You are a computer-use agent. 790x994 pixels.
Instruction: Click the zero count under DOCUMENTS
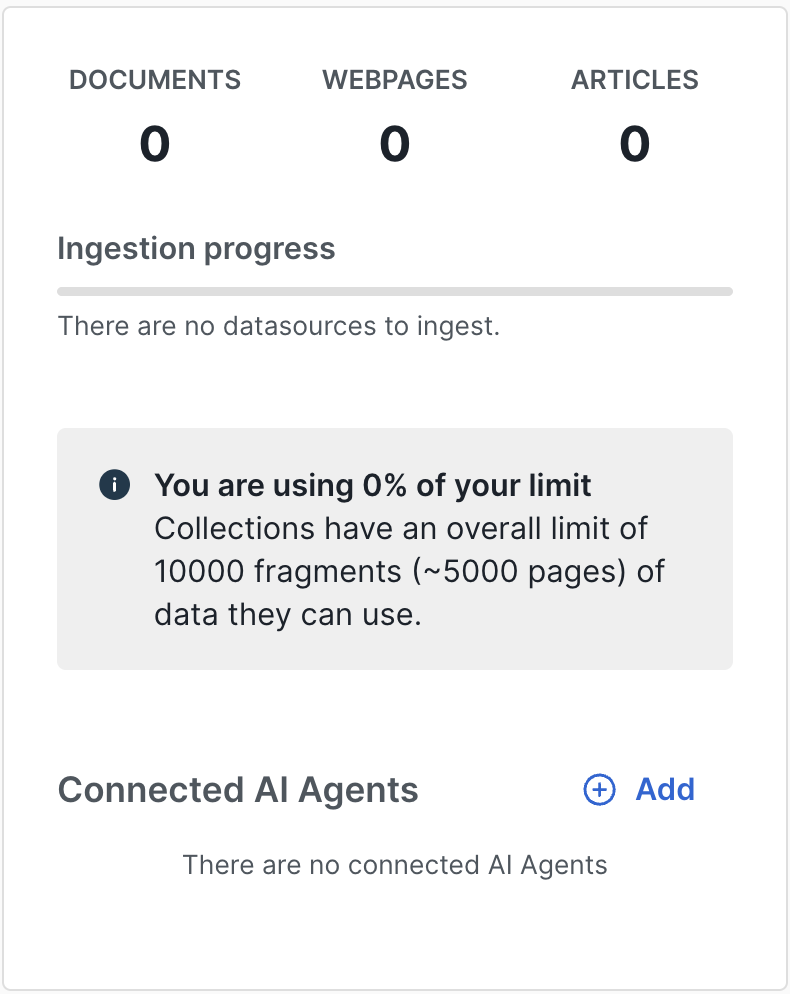[x=155, y=144]
